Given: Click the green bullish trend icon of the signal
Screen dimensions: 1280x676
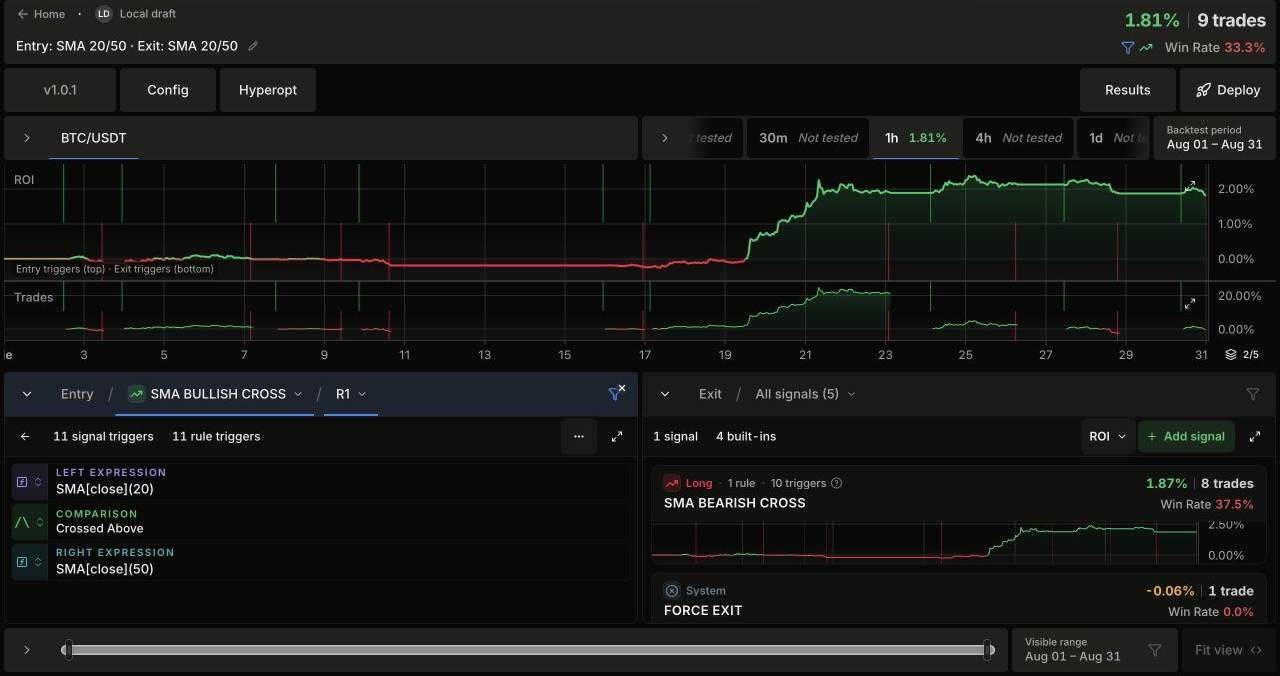Looking at the screenshot, I should tap(137, 394).
